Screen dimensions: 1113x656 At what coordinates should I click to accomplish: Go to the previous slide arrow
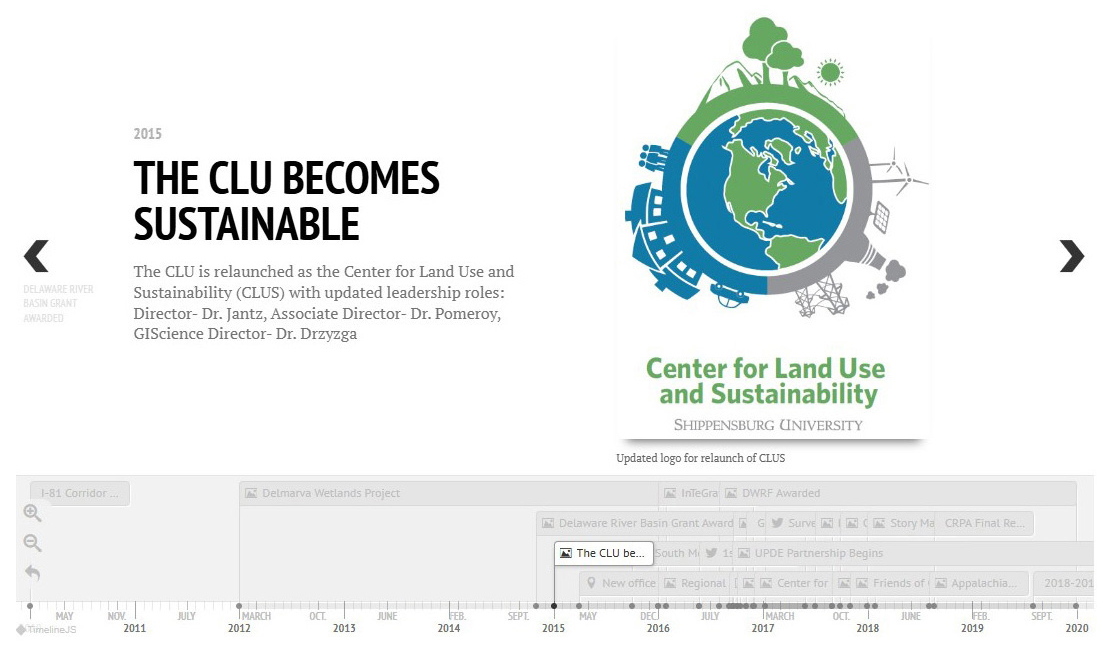pyautogui.click(x=36, y=256)
